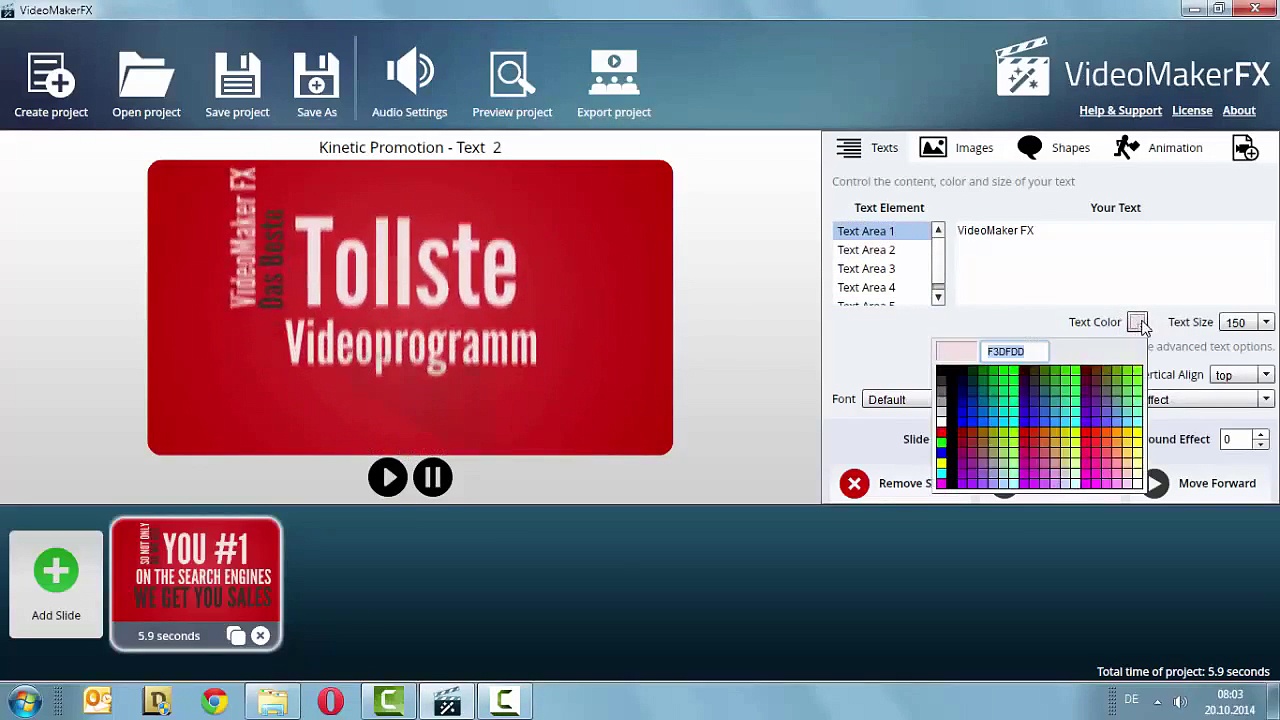
Task: Click the Preview project magnifier icon
Action: click(512, 76)
